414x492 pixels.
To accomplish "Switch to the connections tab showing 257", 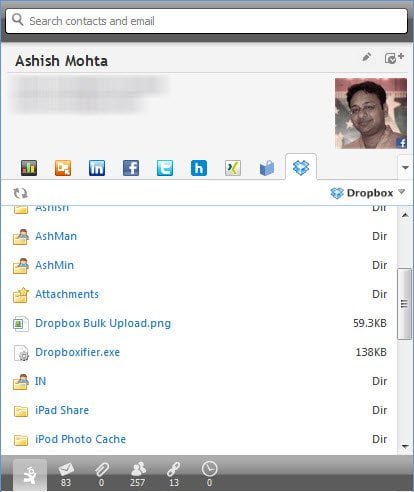I will (138, 474).
